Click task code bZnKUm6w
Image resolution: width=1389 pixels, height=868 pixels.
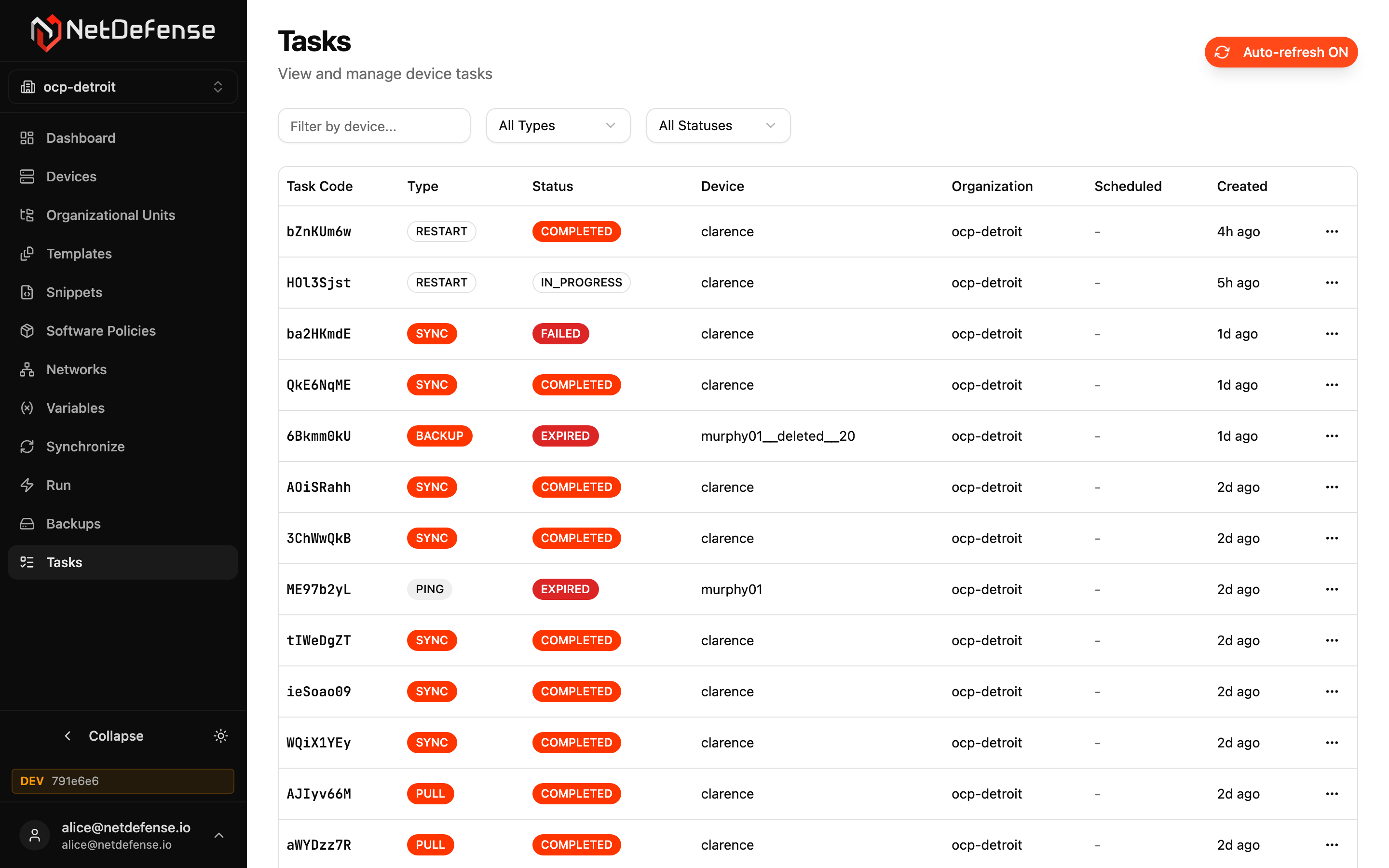pos(318,231)
